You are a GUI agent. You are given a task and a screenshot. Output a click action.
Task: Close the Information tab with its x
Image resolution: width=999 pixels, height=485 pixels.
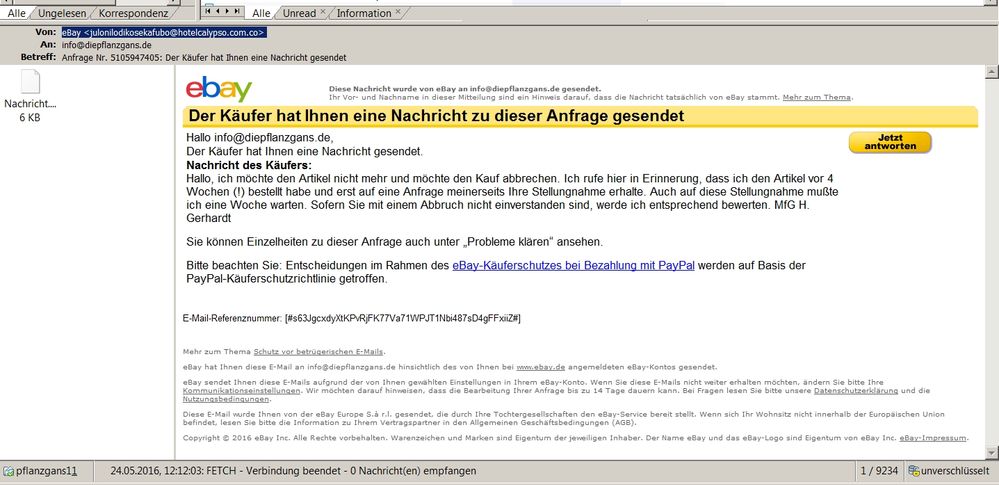coord(398,12)
